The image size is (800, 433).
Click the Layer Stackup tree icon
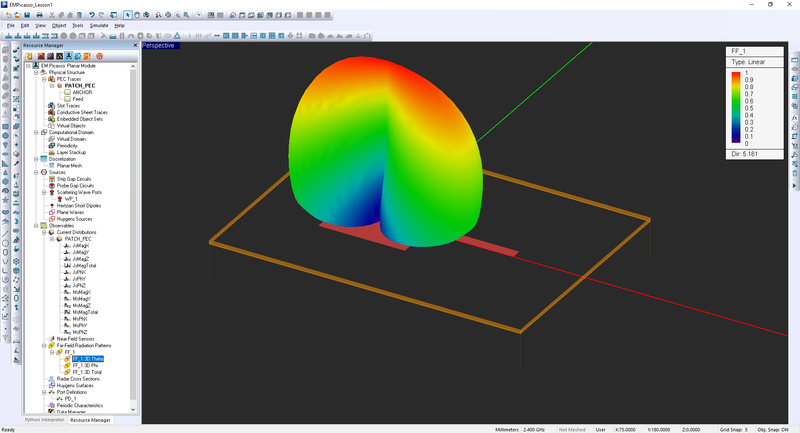click(x=51, y=152)
